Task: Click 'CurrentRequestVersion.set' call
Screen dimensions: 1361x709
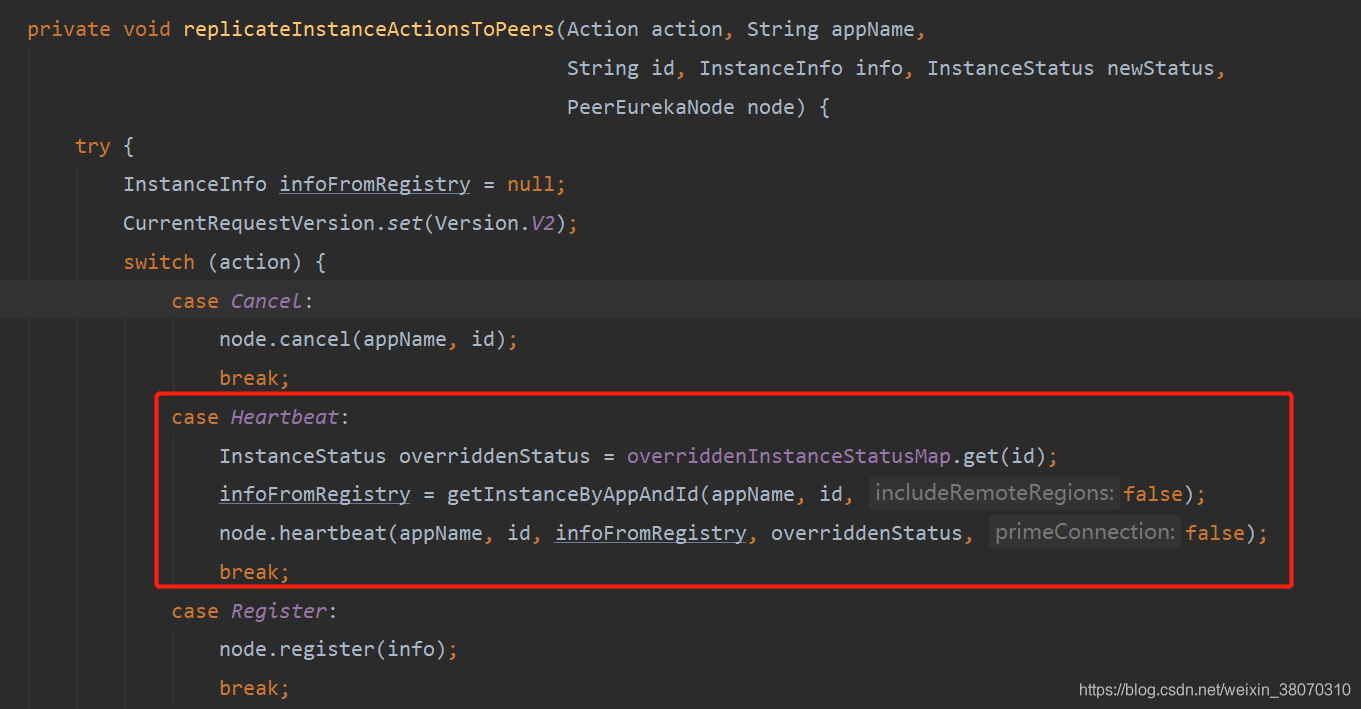Action: coord(273,223)
